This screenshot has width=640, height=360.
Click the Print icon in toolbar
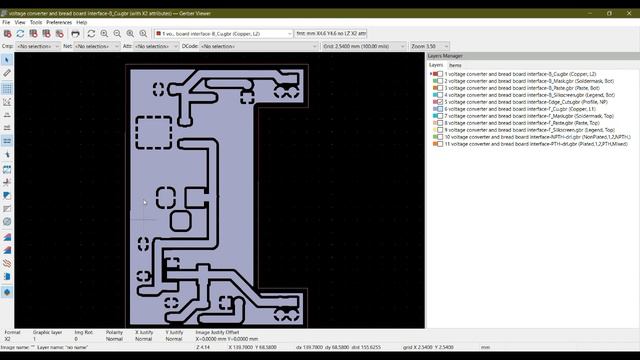(x=75, y=33)
